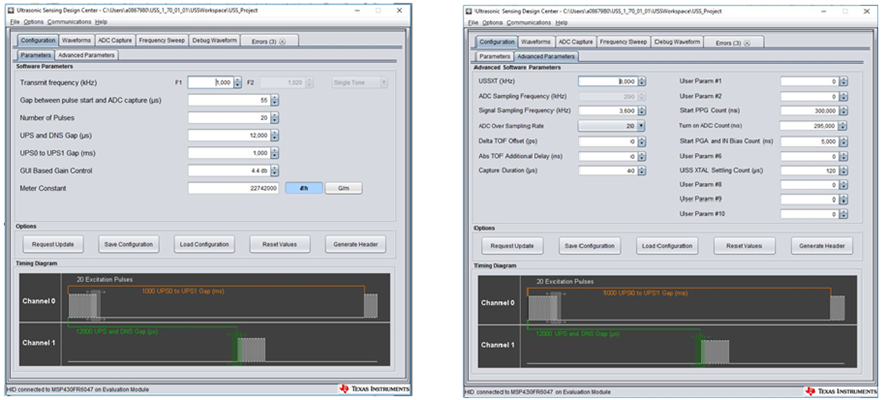Close the Errors (3) tab in left window
Viewport: 884px width, 400px height.
pyautogui.click(x=282, y=42)
